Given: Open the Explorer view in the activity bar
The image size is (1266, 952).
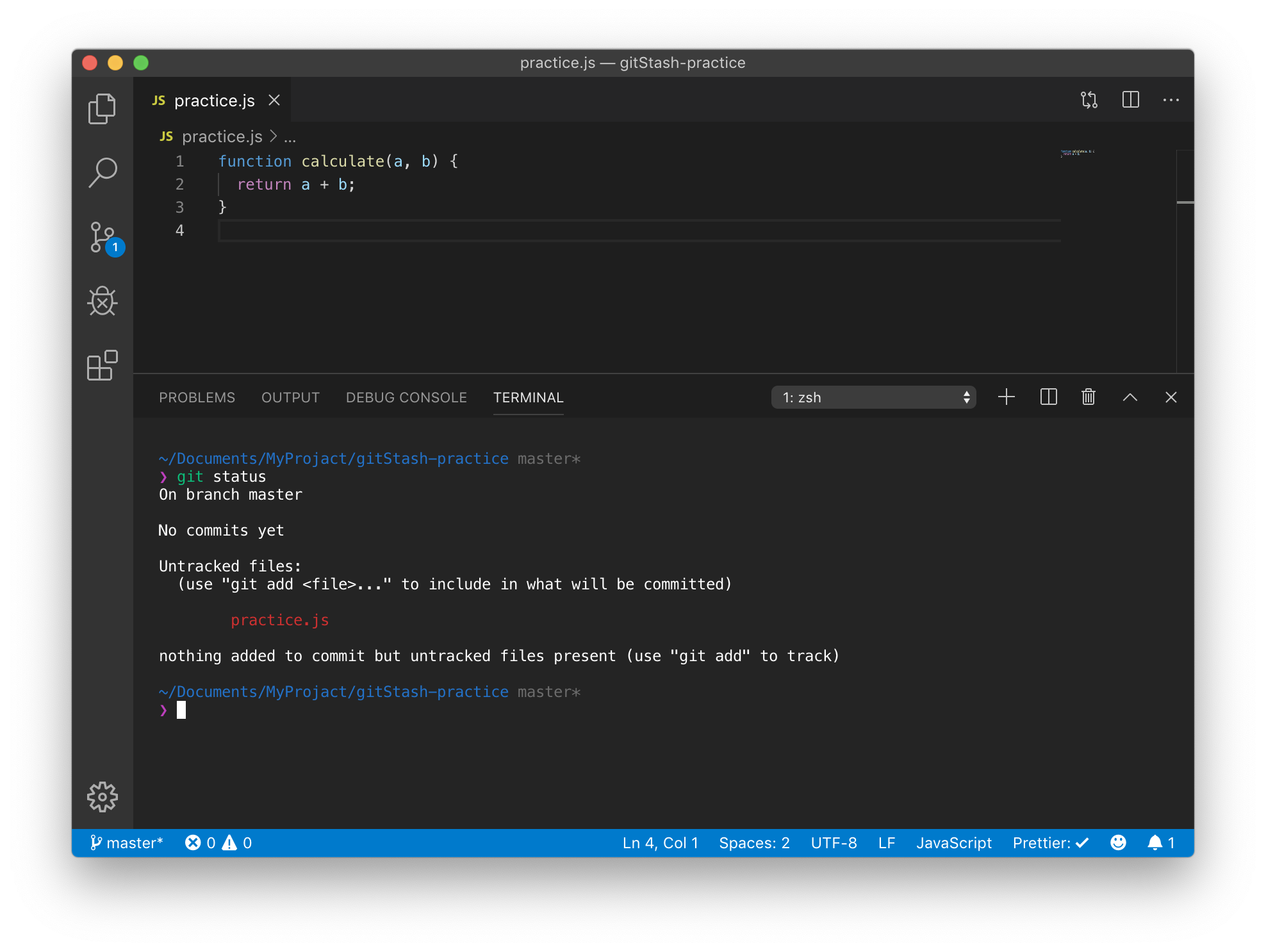Looking at the screenshot, I should (x=102, y=108).
